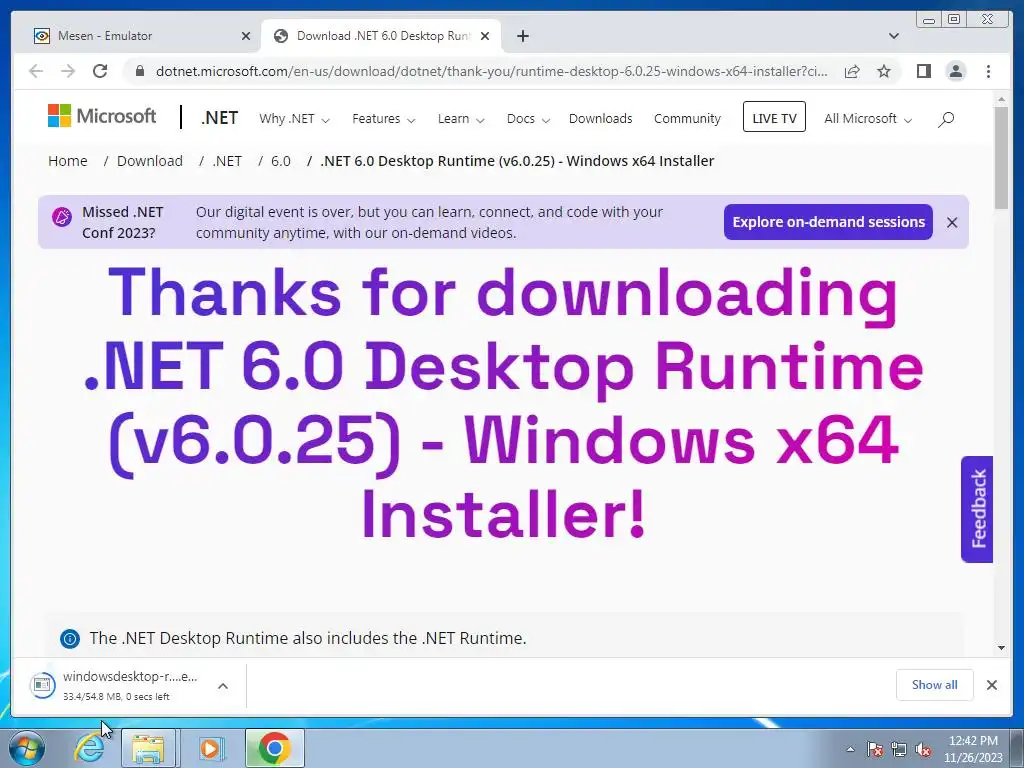The width and height of the screenshot is (1024, 768).
Task: Open the Windows Start menu
Action: click(26, 748)
